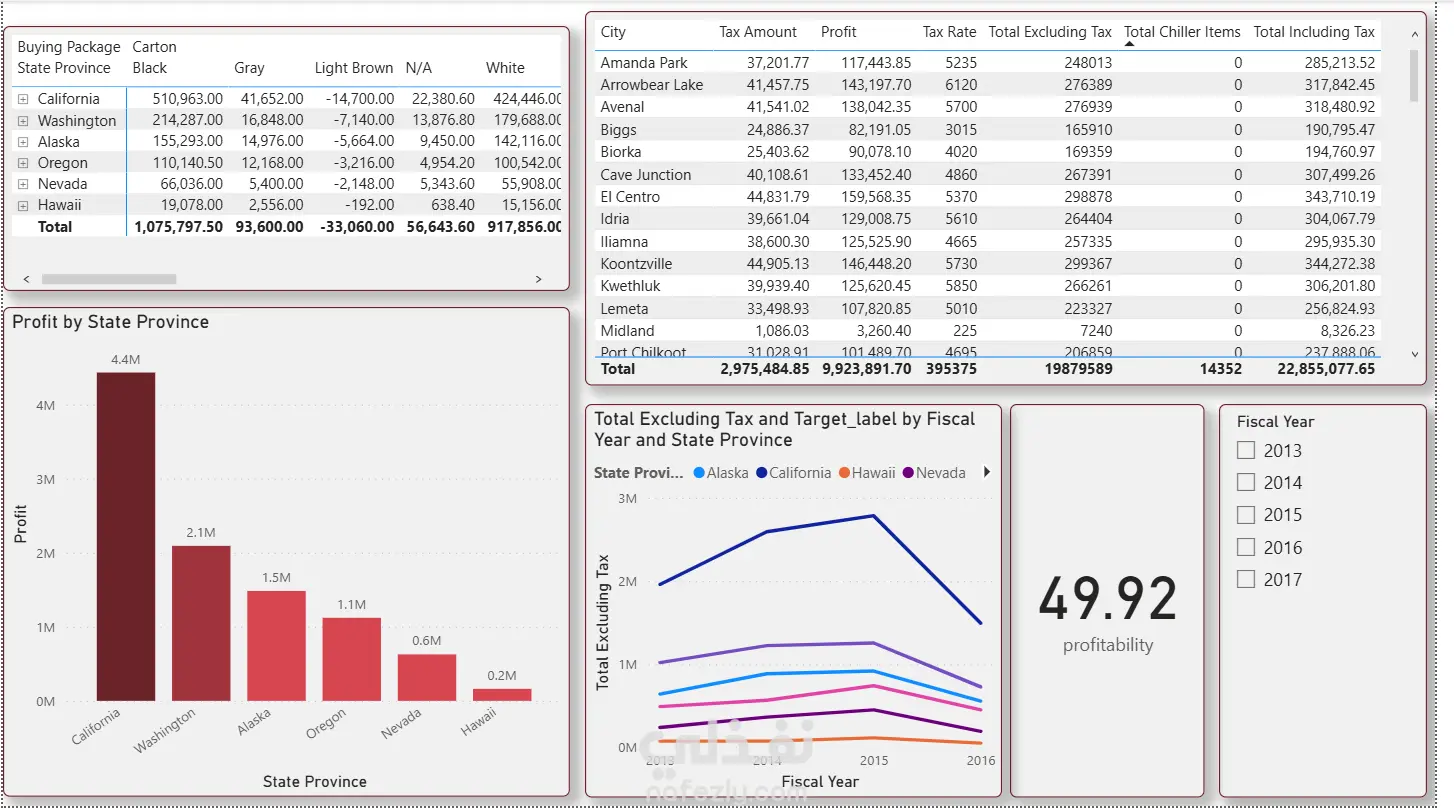Check the 2016 fiscal year box
Screen dimensions: 1454x808
1246,547
